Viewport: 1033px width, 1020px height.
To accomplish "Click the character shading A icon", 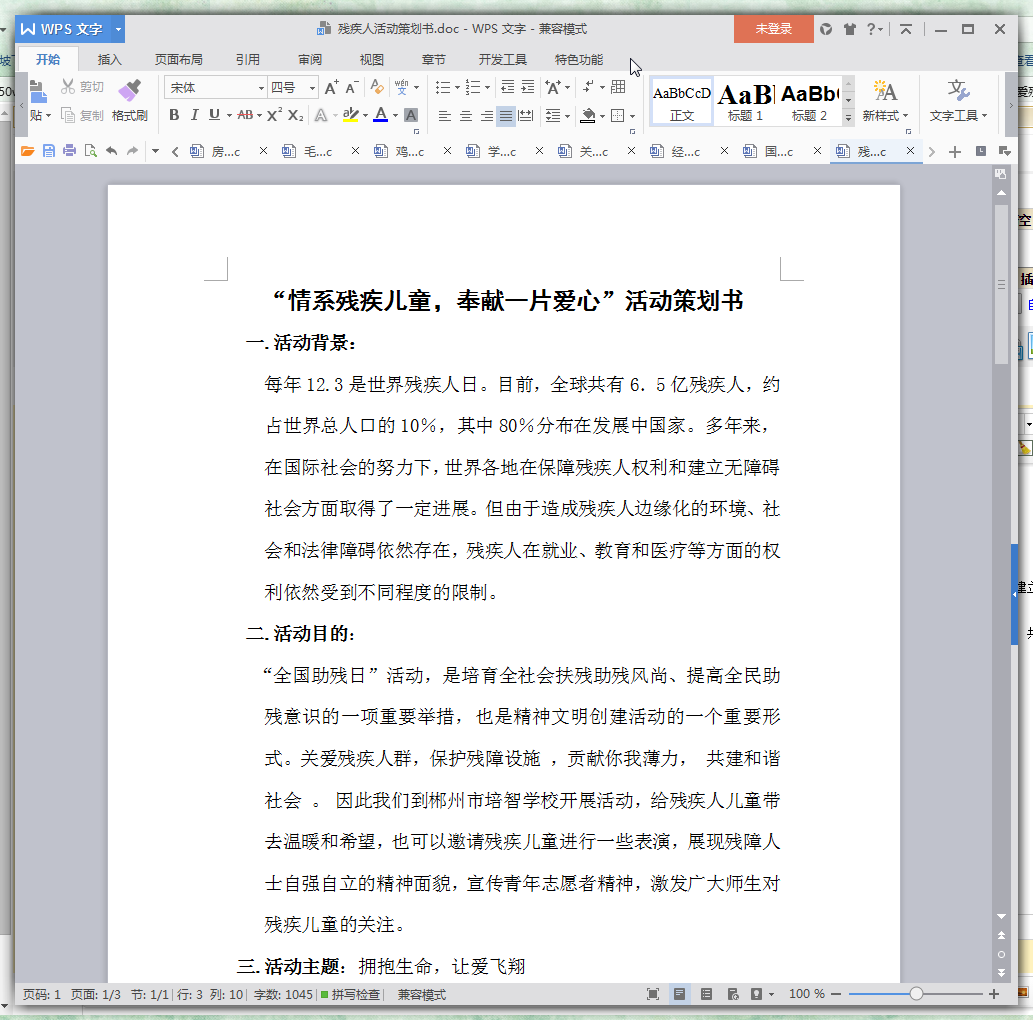I will pyautogui.click(x=410, y=115).
